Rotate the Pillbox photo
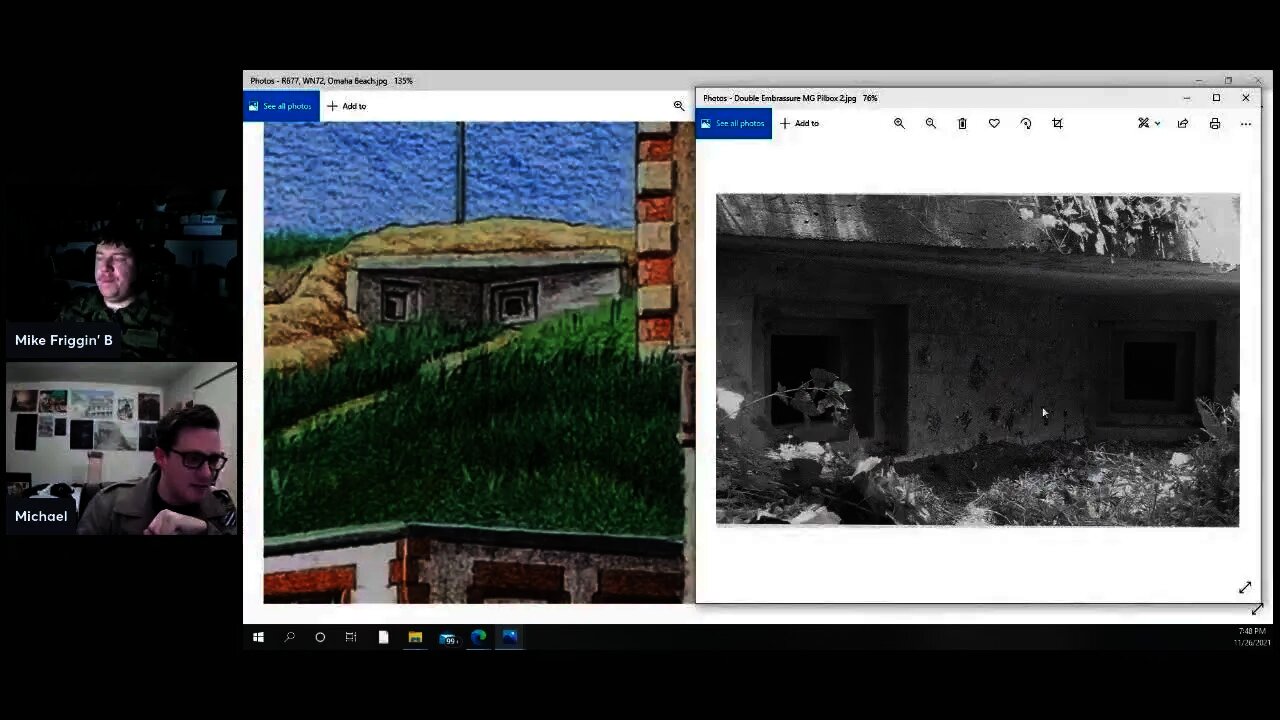 coord(1026,123)
